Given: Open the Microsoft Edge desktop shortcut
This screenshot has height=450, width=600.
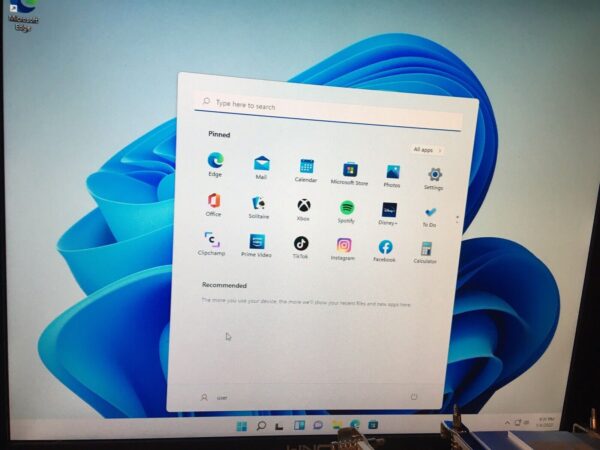Looking at the screenshot, I should pos(23,15).
